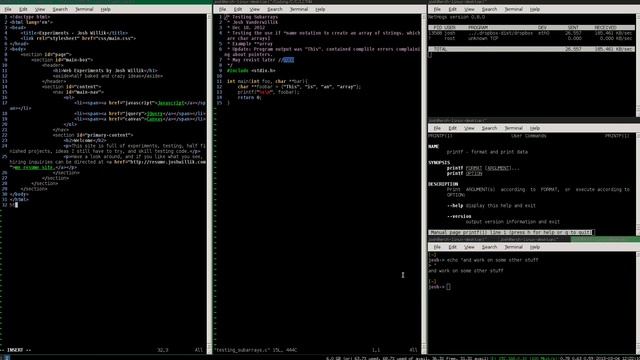Open Terminal menu in the printf manual terminal
Viewport: 640px width, 360px height.
pos(513,128)
